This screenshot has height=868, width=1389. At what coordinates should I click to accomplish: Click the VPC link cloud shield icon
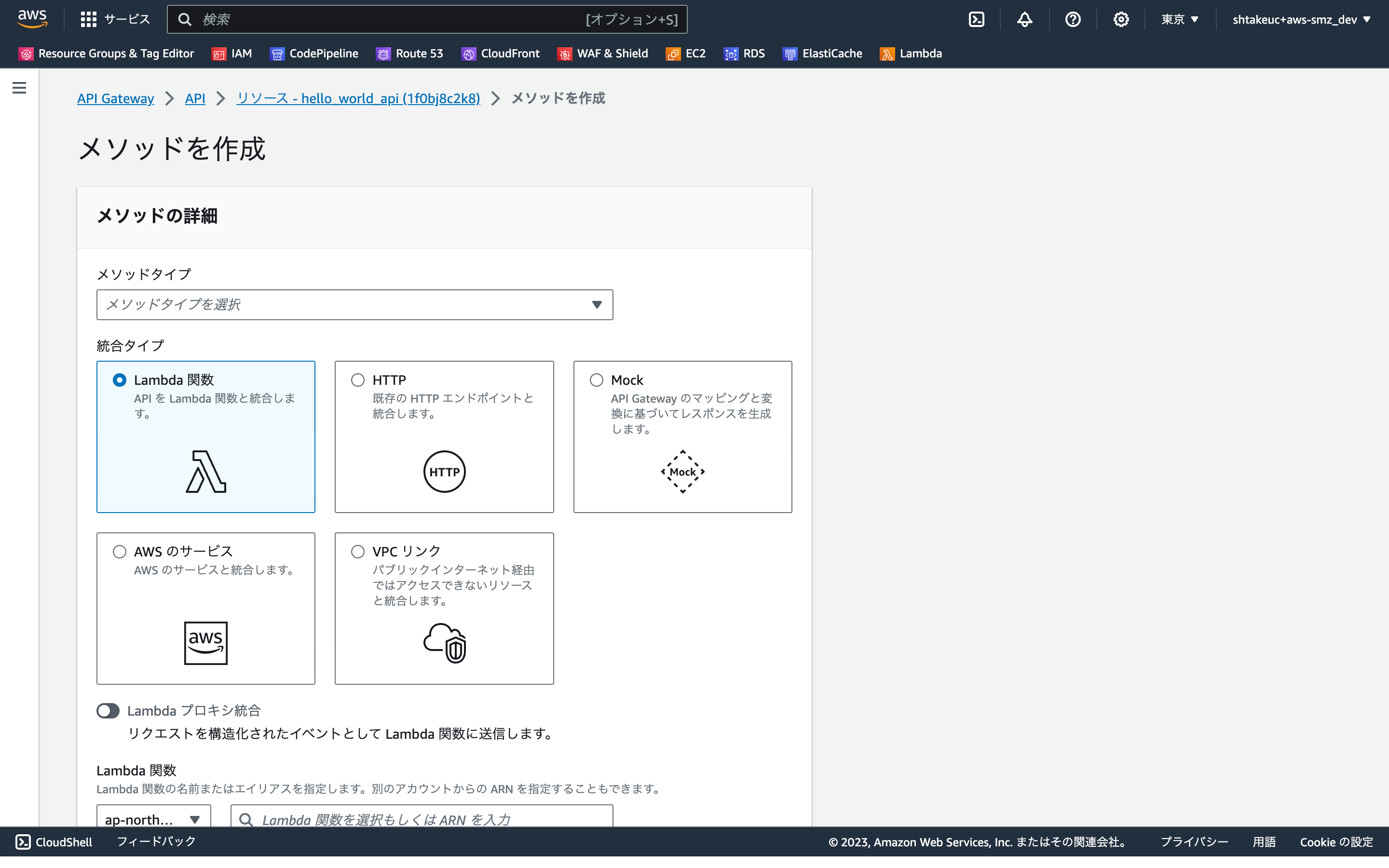[444, 643]
